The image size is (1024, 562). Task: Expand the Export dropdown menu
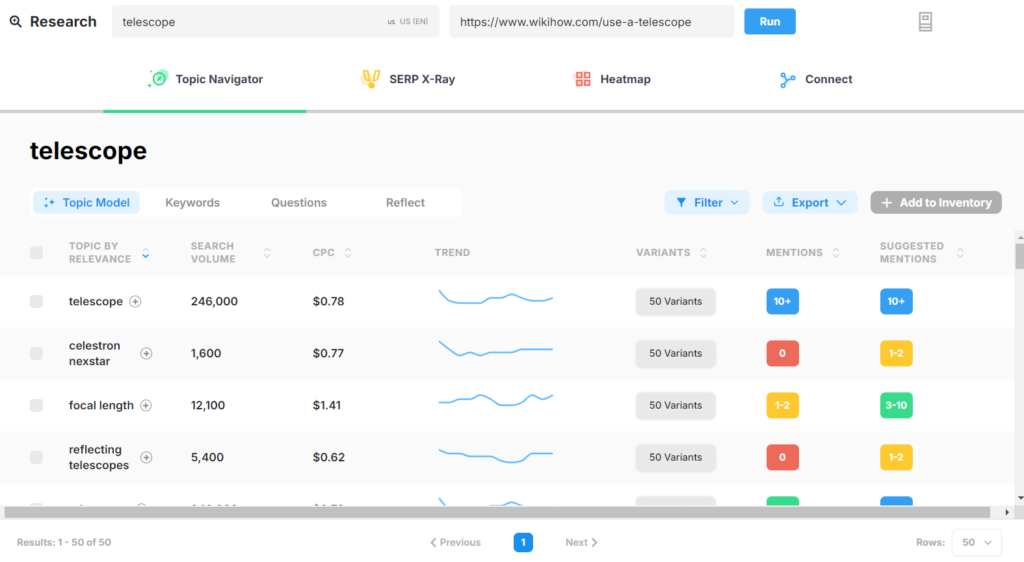[x=809, y=202]
